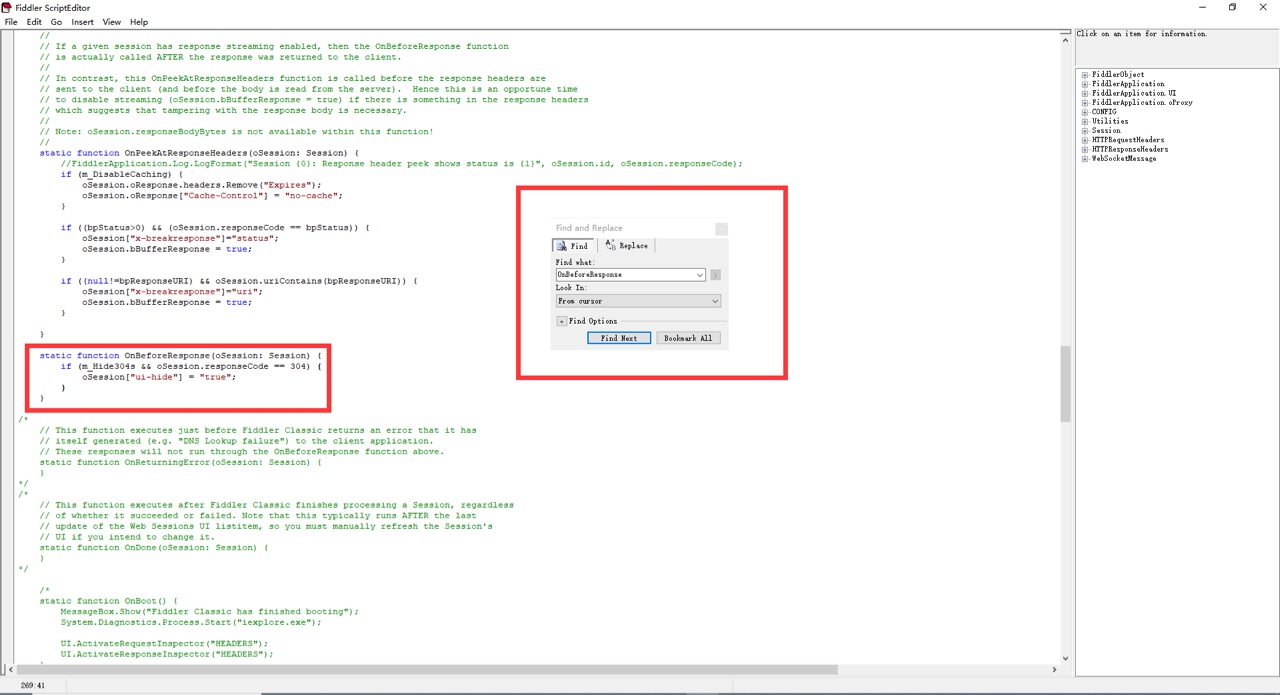Image resolution: width=1280 pixels, height=695 pixels.
Task: Click the System.Diagnostics.Process.Start line
Action: click(x=191, y=622)
